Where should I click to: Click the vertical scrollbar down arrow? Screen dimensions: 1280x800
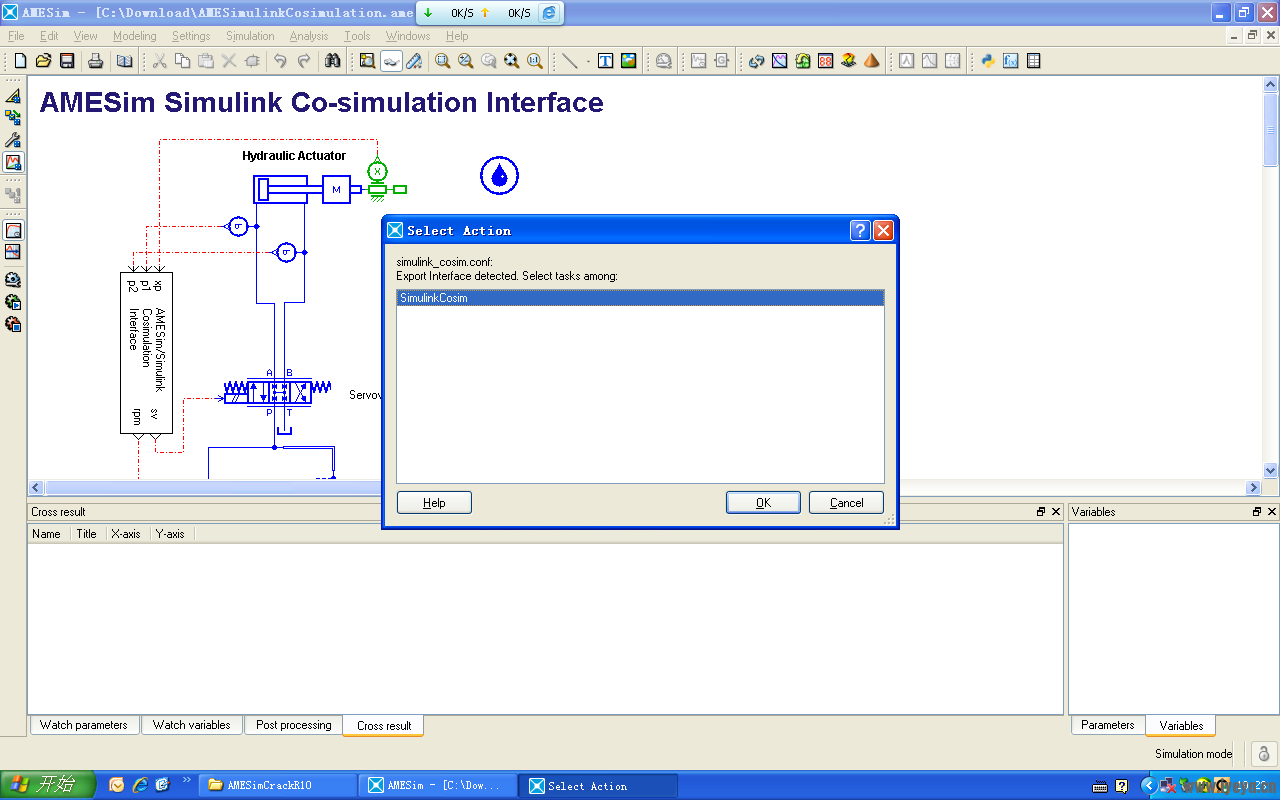(x=1271, y=470)
